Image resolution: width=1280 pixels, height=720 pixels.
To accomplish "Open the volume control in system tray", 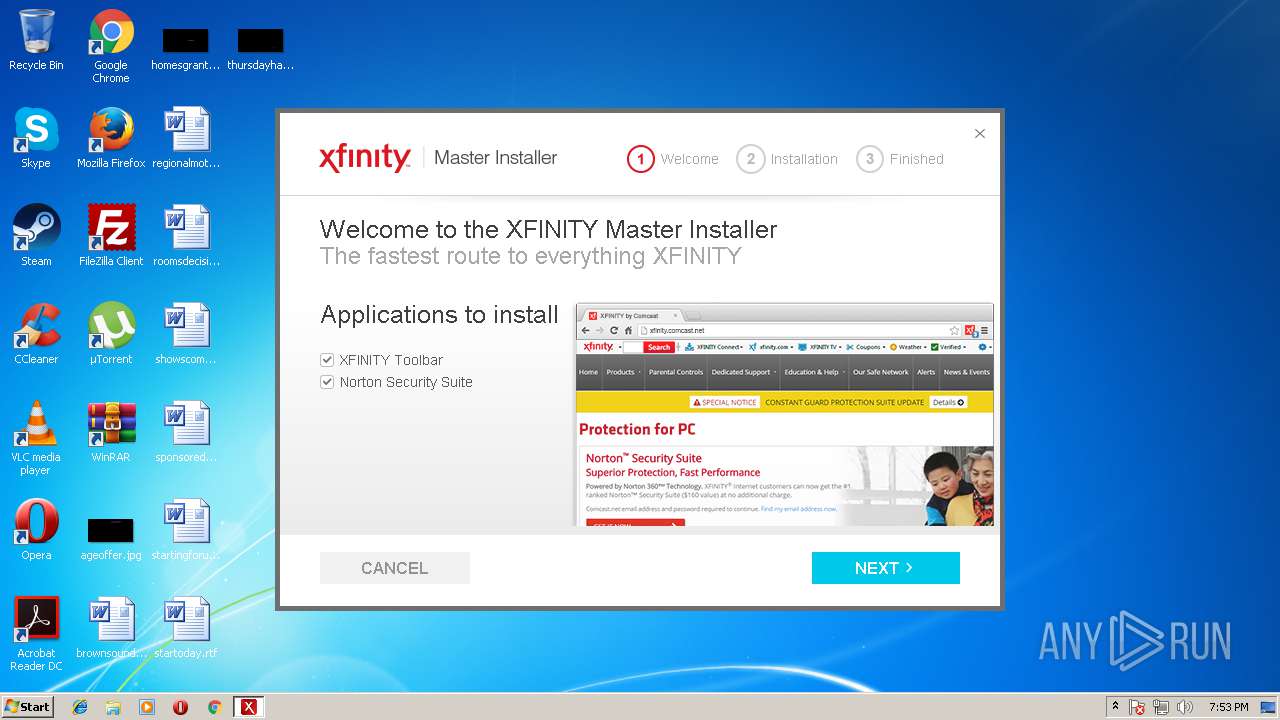I will pyautogui.click(x=1185, y=707).
